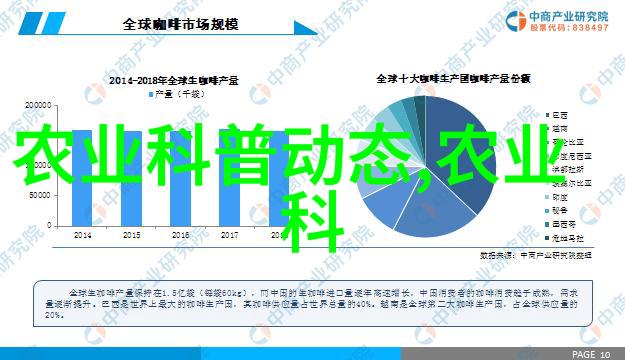This screenshot has height=360, width=625.
Task: Click the 中商产业研究院 logo icon
Action: 516,20
